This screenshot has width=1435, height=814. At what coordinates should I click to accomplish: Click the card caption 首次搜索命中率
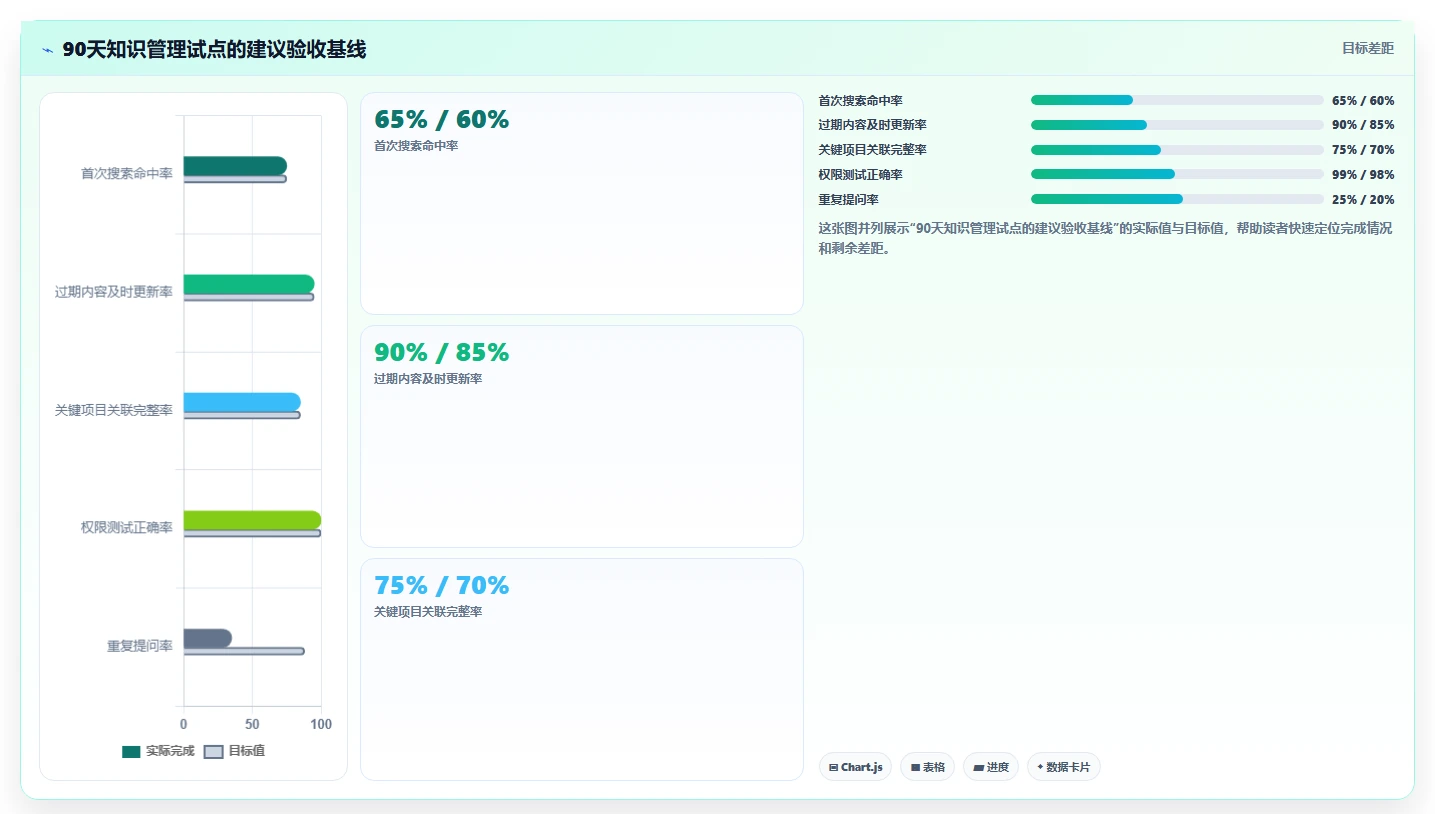416,146
